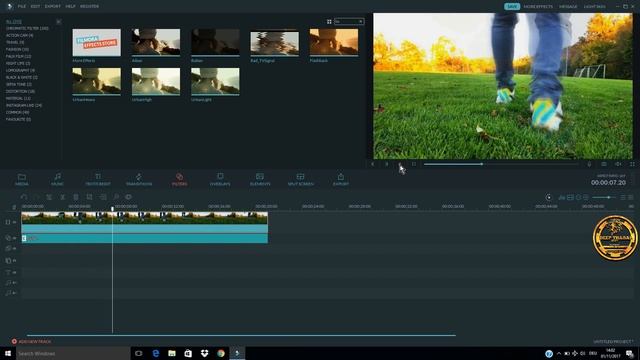Open the EDIT menu
The width and height of the screenshot is (640, 360).
click(35, 7)
